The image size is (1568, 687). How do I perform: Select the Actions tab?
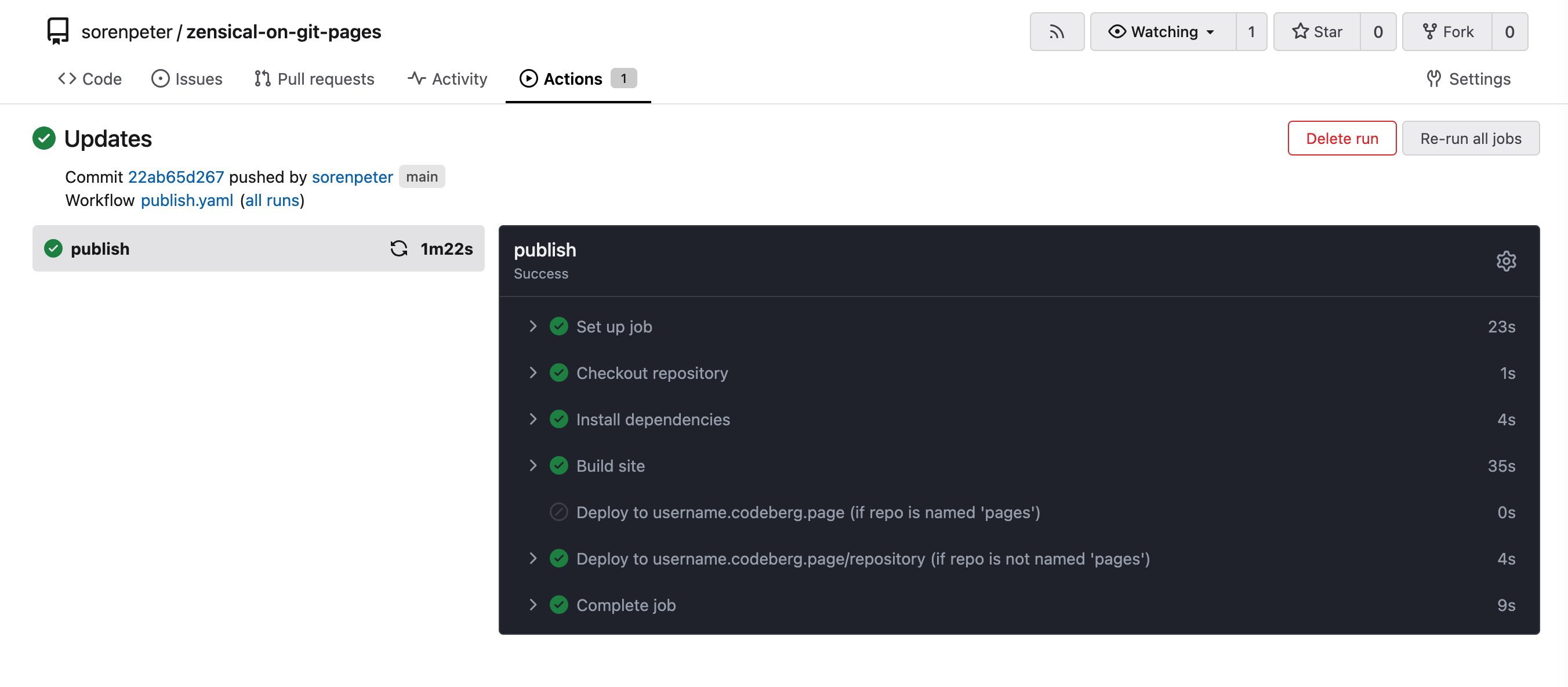tap(578, 78)
